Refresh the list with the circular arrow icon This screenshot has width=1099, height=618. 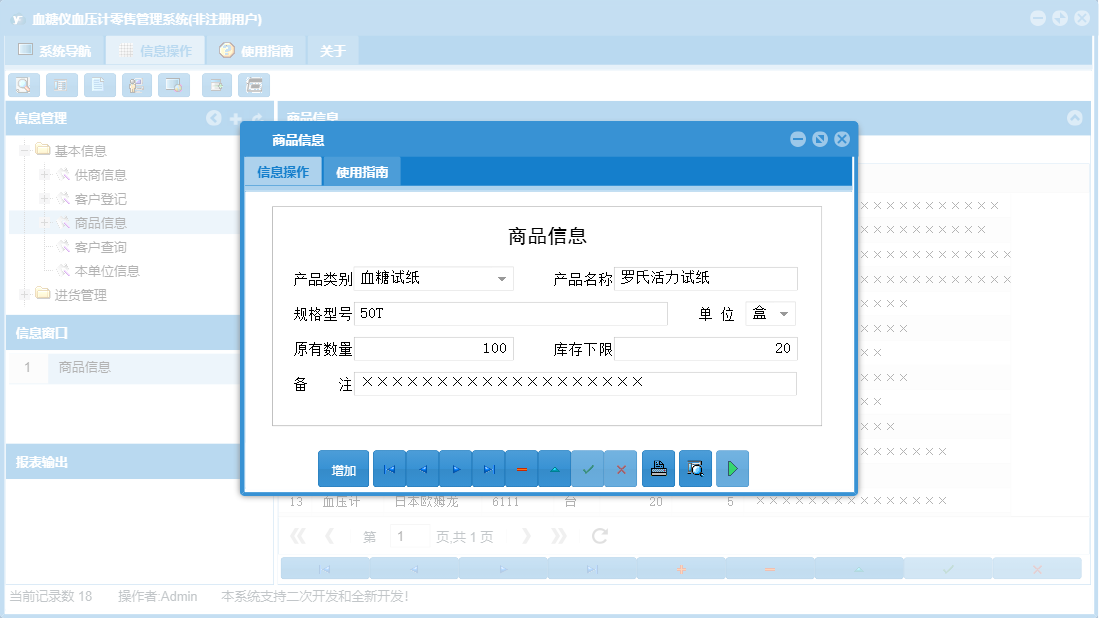click(x=598, y=535)
